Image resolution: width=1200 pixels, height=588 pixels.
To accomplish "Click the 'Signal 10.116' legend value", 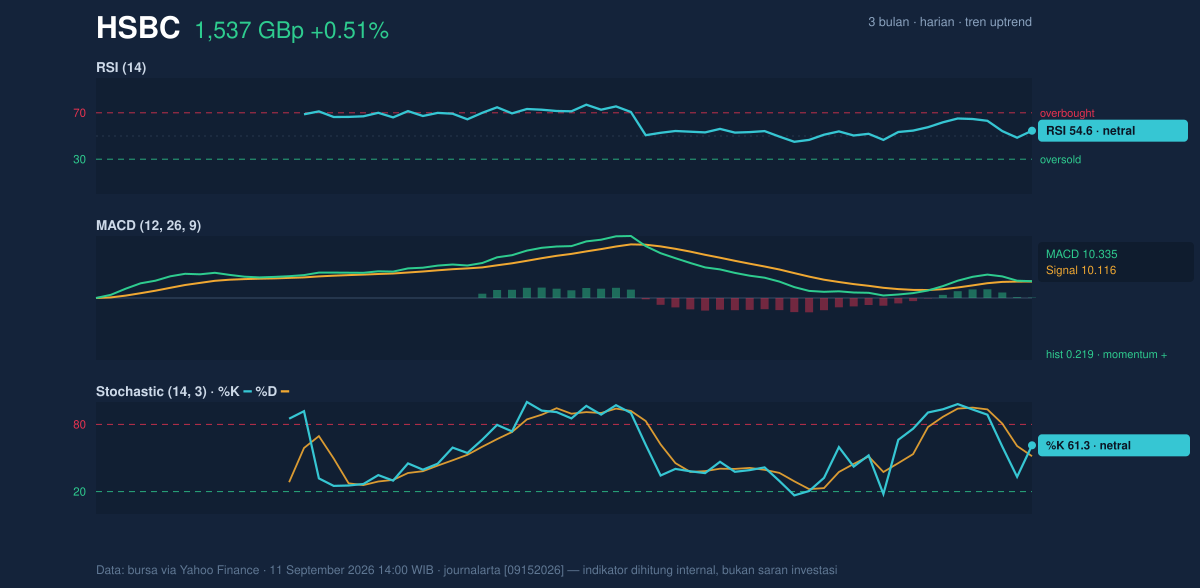I will (1081, 270).
